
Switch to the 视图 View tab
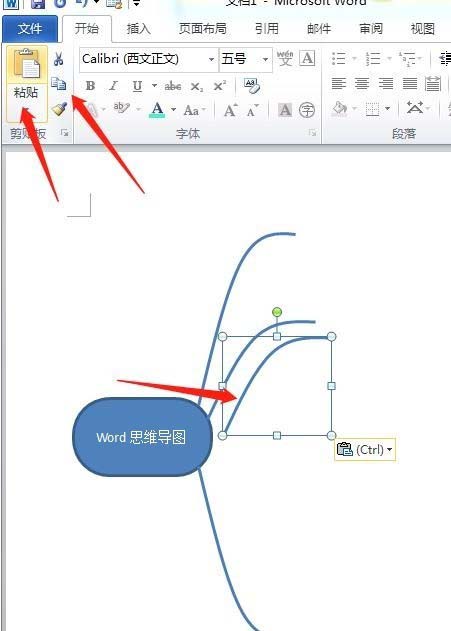[x=422, y=29]
